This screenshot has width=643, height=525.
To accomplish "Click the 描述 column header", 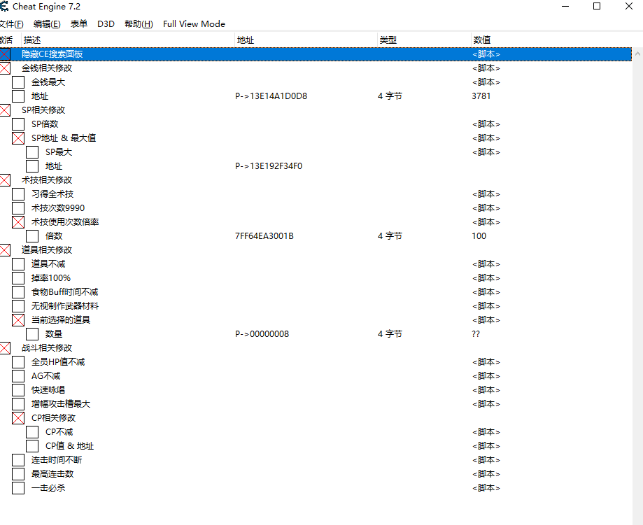I will [128, 40].
